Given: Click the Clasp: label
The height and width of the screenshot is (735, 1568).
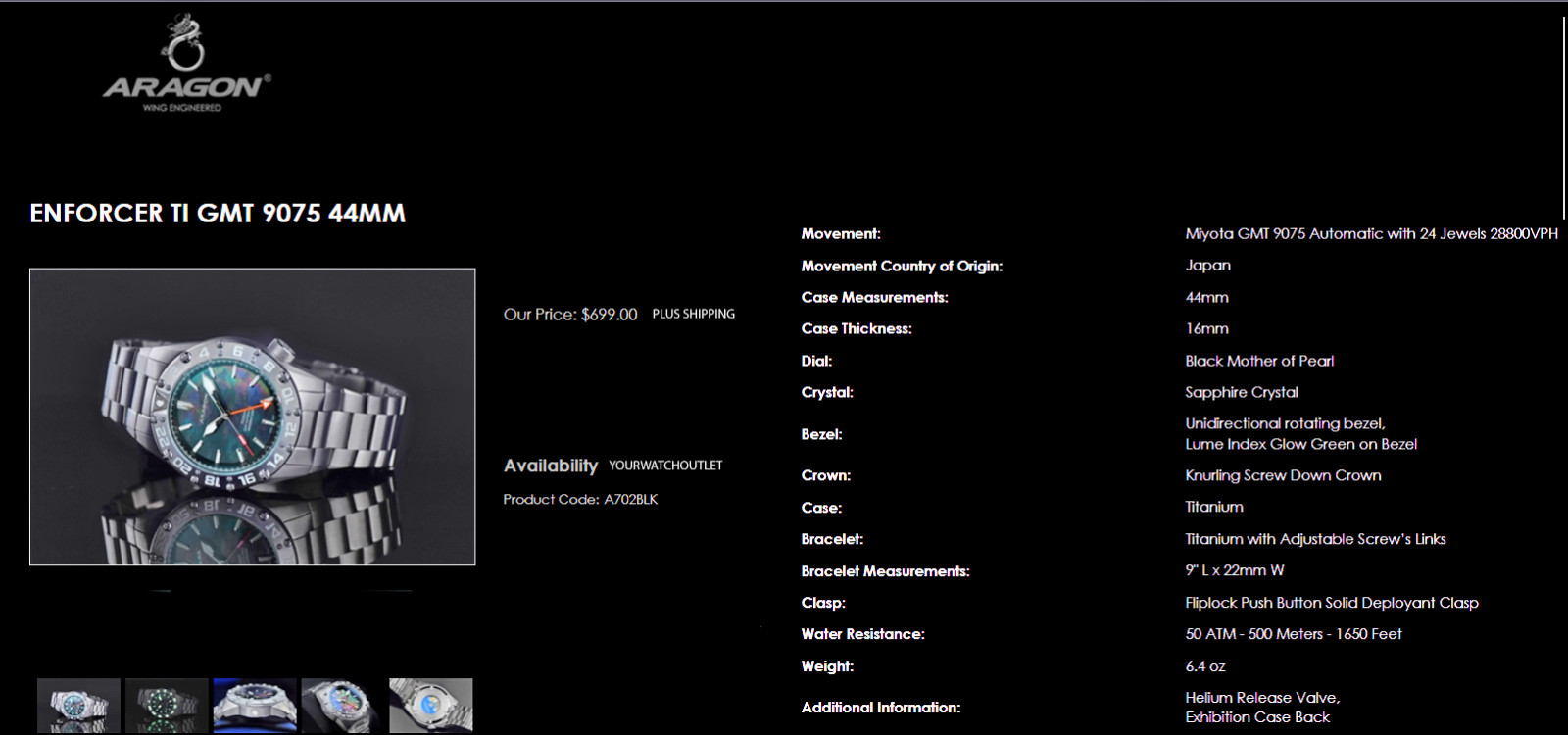Looking at the screenshot, I should pos(823,604).
